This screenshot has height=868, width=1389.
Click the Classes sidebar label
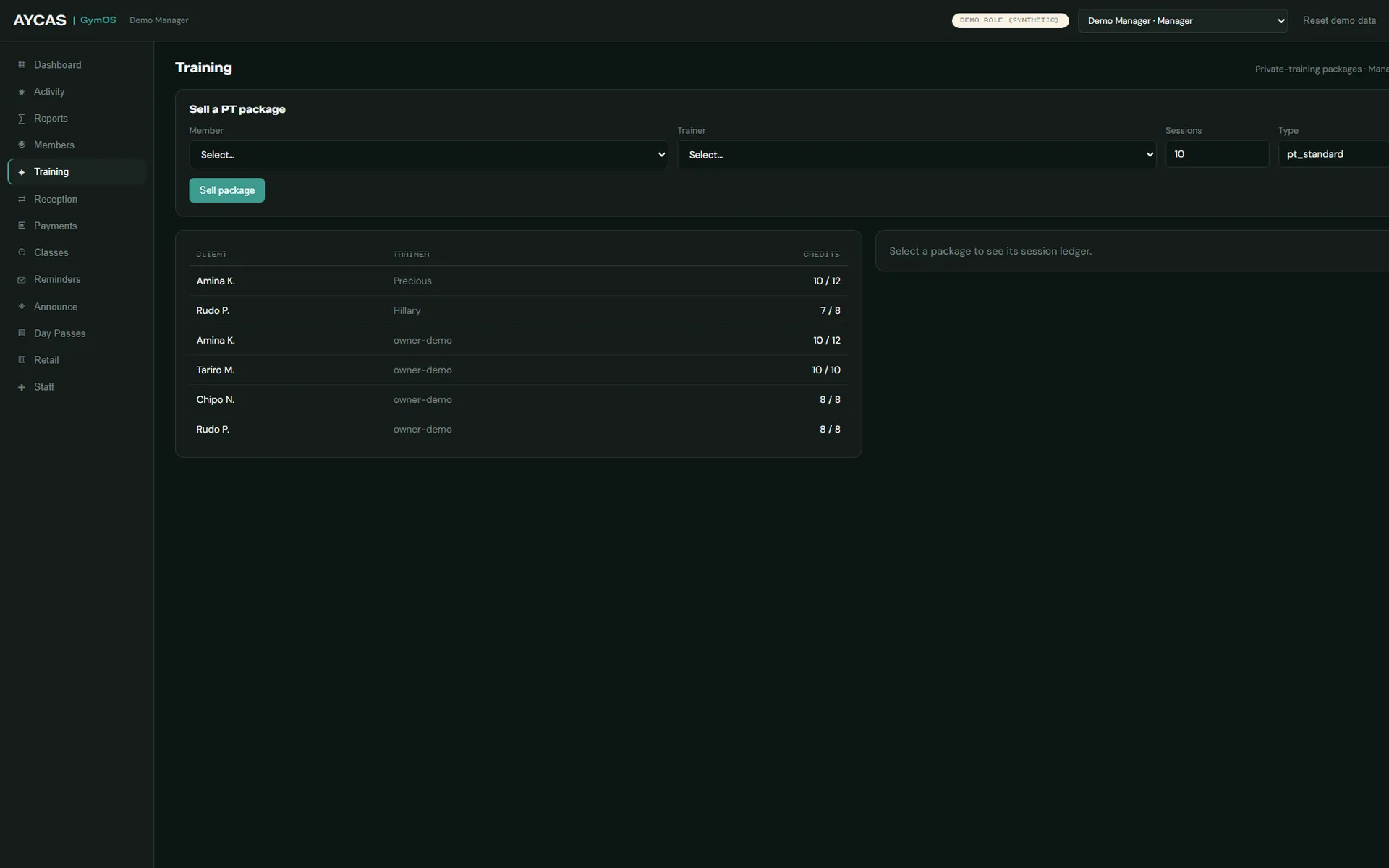(x=51, y=253)
